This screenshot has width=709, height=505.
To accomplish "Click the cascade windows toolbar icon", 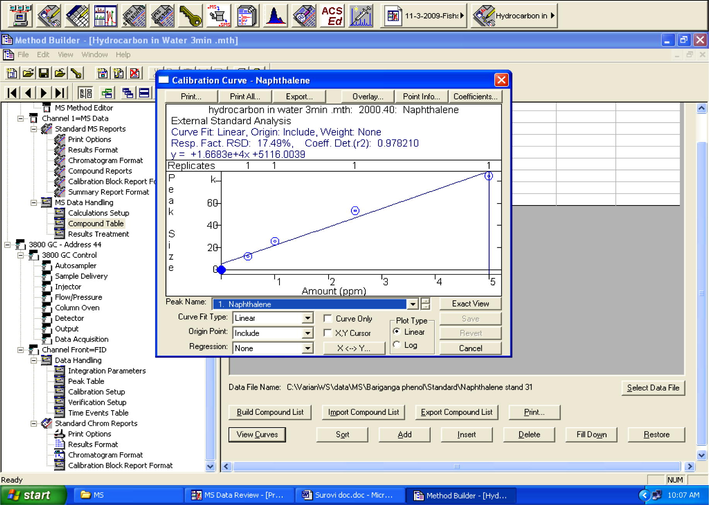I will pos(128,93).
